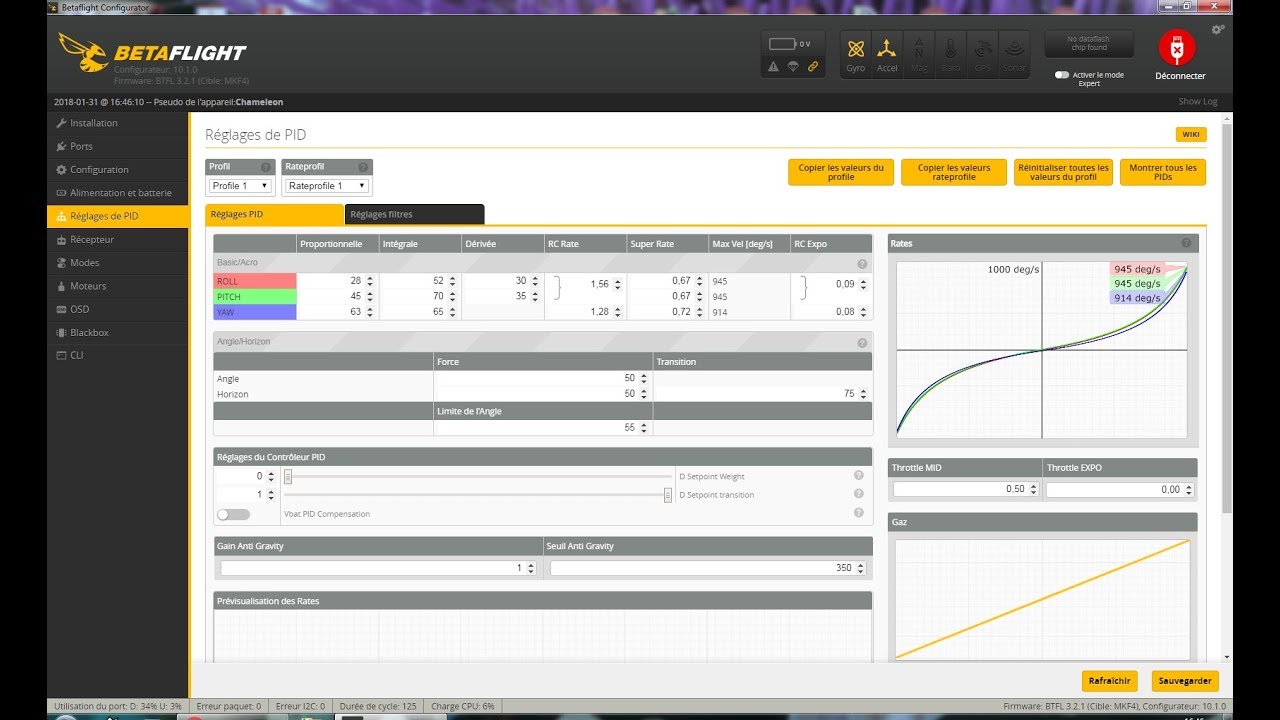Enable the Expert mode switch

[1062, 75]
